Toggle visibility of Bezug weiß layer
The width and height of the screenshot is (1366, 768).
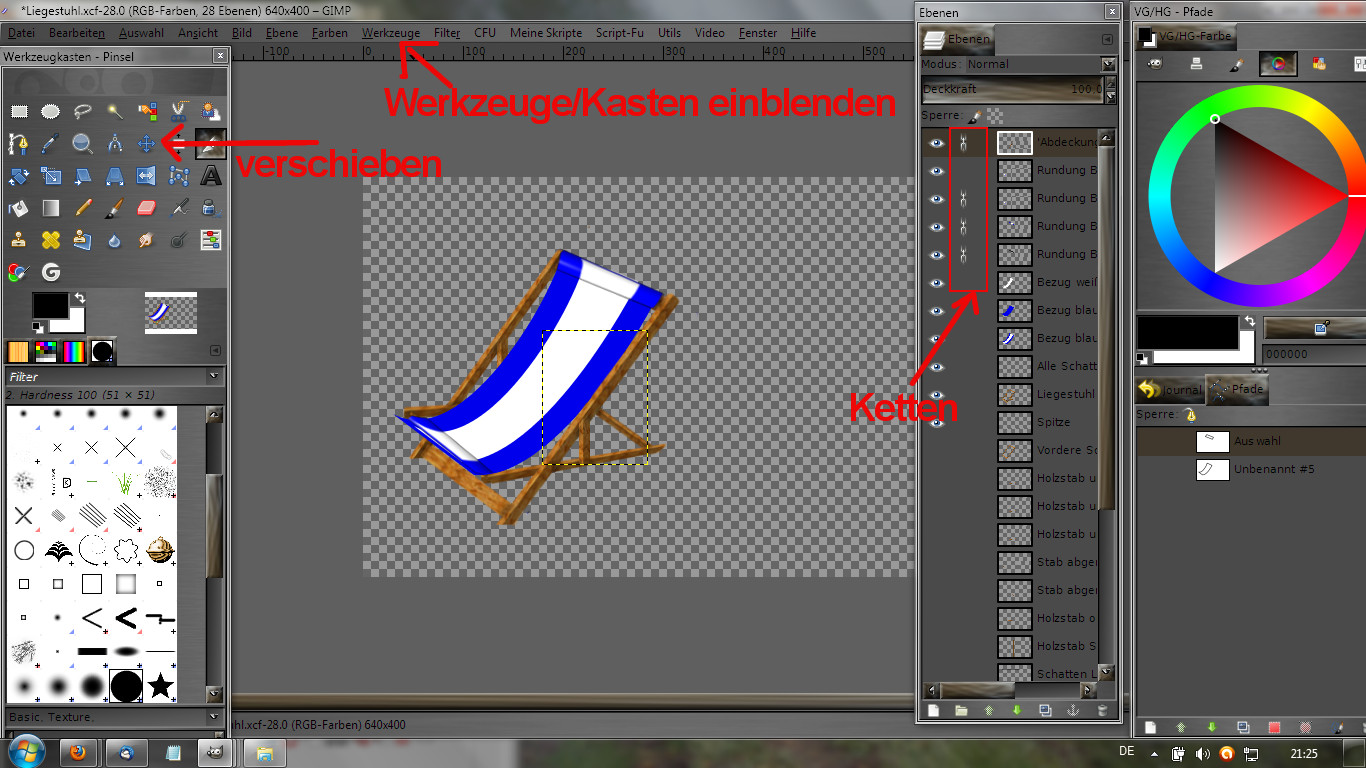point(937,283)
